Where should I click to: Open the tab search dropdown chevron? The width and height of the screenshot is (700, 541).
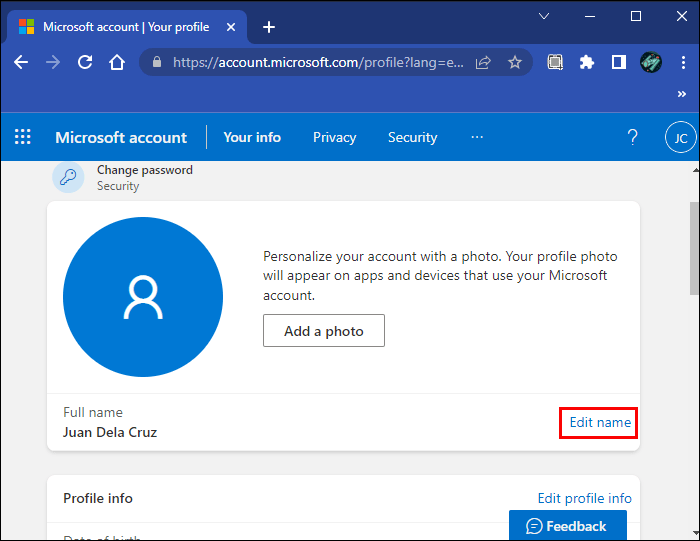click(x=544, y=16)
